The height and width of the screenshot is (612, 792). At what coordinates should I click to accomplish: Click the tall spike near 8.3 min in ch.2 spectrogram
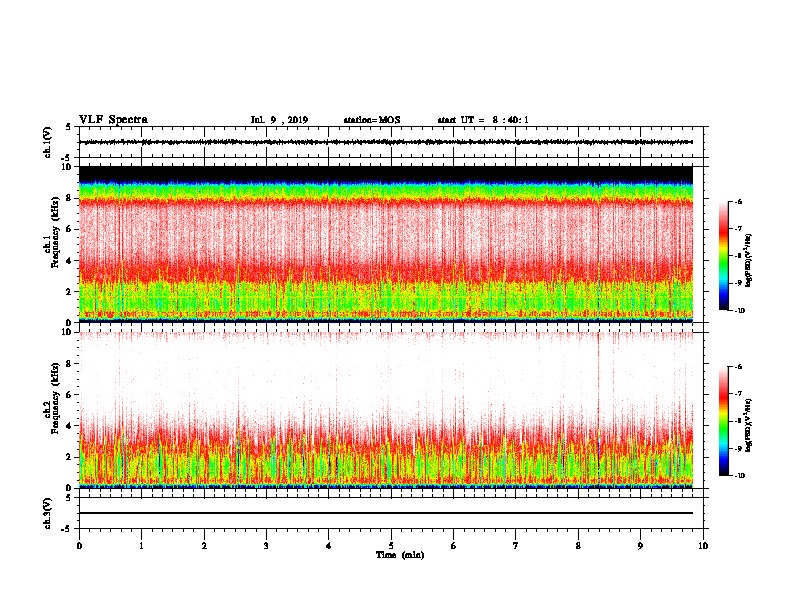598,409
